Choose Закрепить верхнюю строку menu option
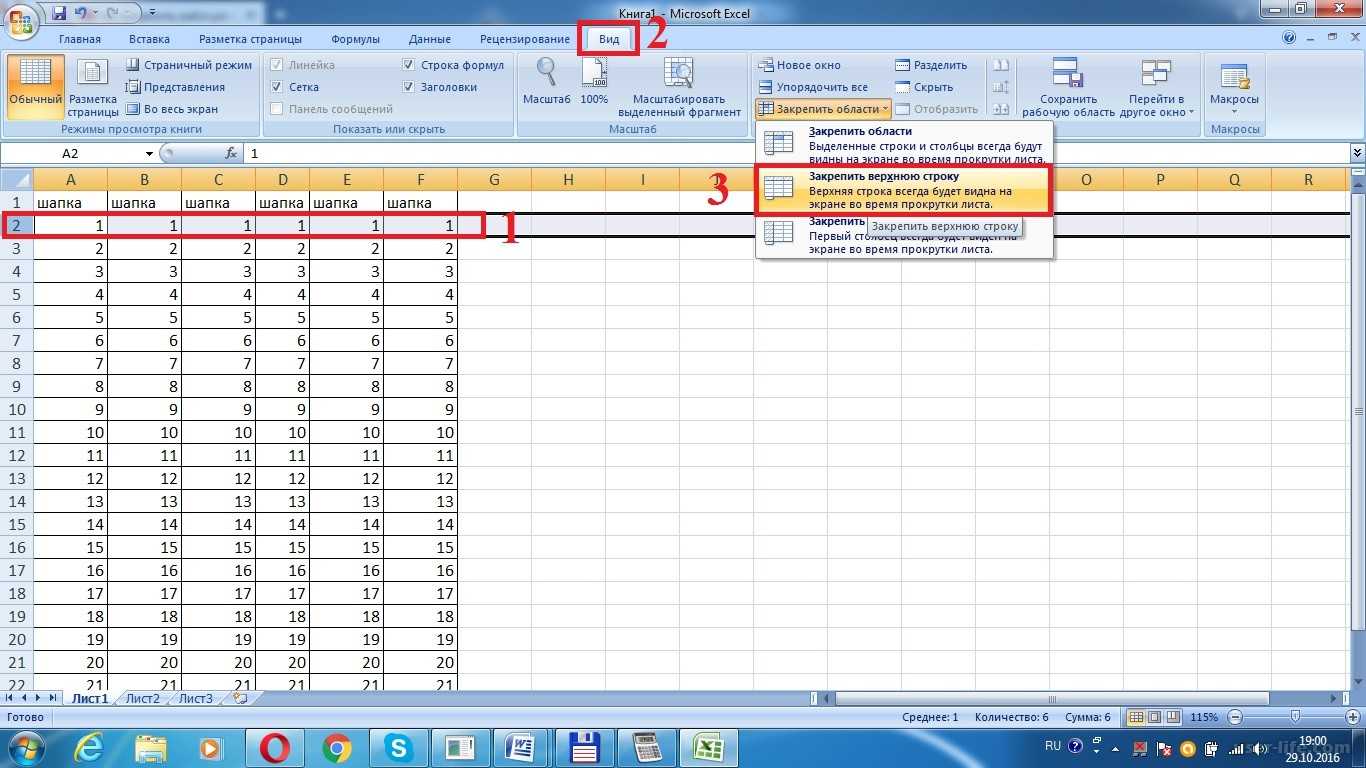This screenshot has width=1366, height=768. [904, 190]
